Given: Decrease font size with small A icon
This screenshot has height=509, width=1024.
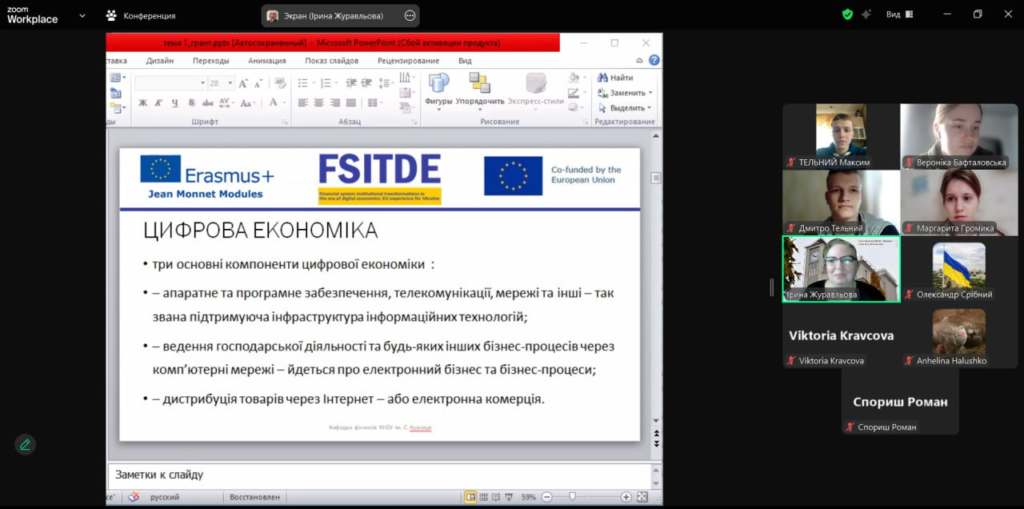Looking at the screenshot, I should (258, 84).
